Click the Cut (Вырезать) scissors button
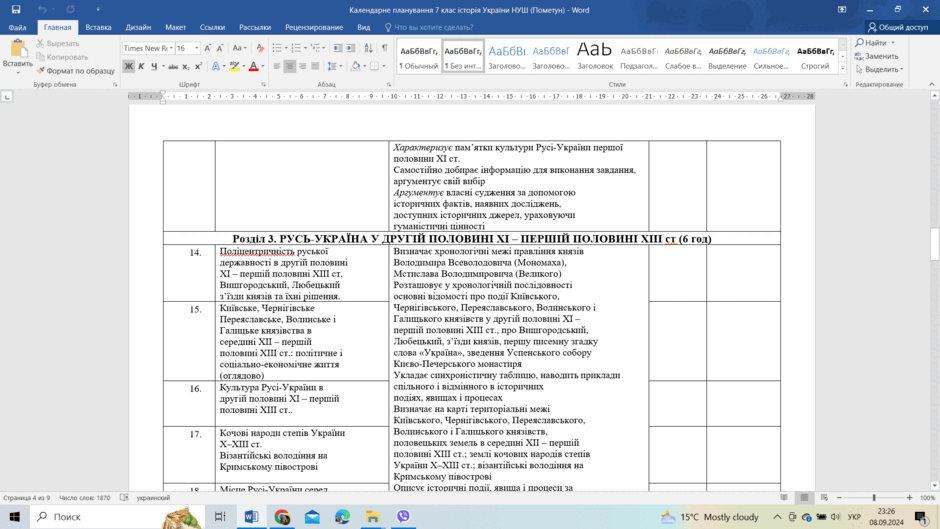The width and height of the screenshot is (940, 529). point(58,43)
